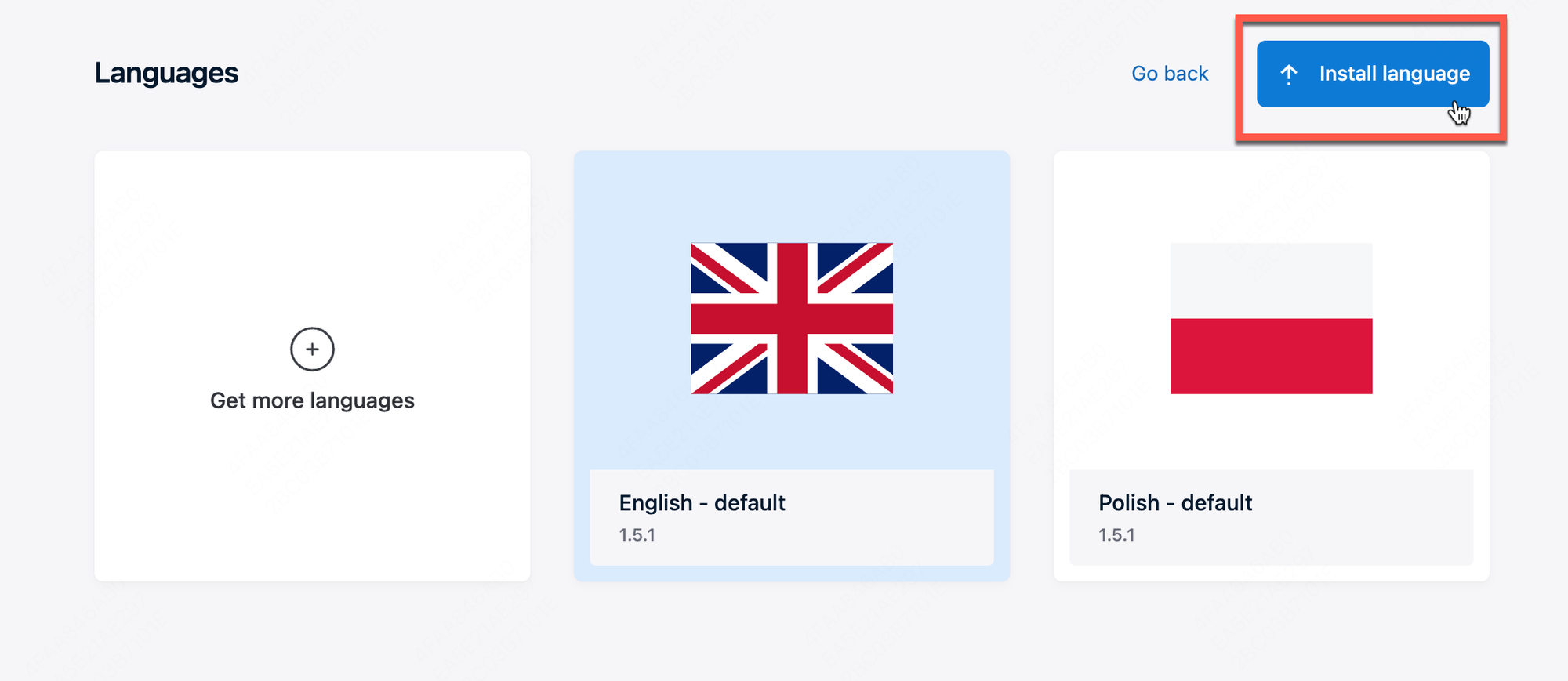Click the Install language button

coord(1372,74)
